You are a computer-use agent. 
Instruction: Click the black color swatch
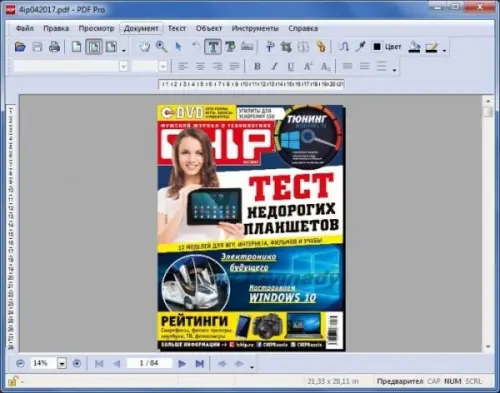(377, 47)
